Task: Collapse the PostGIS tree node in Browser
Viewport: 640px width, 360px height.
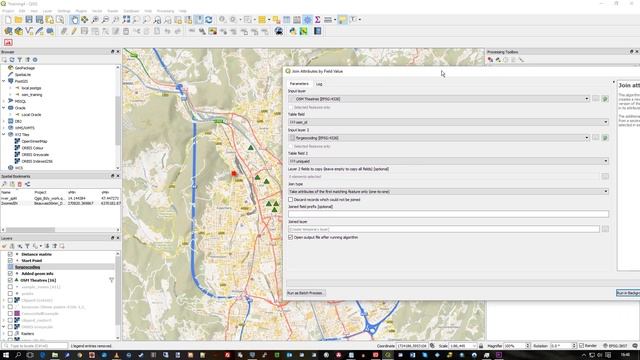Action: point(4,81)
